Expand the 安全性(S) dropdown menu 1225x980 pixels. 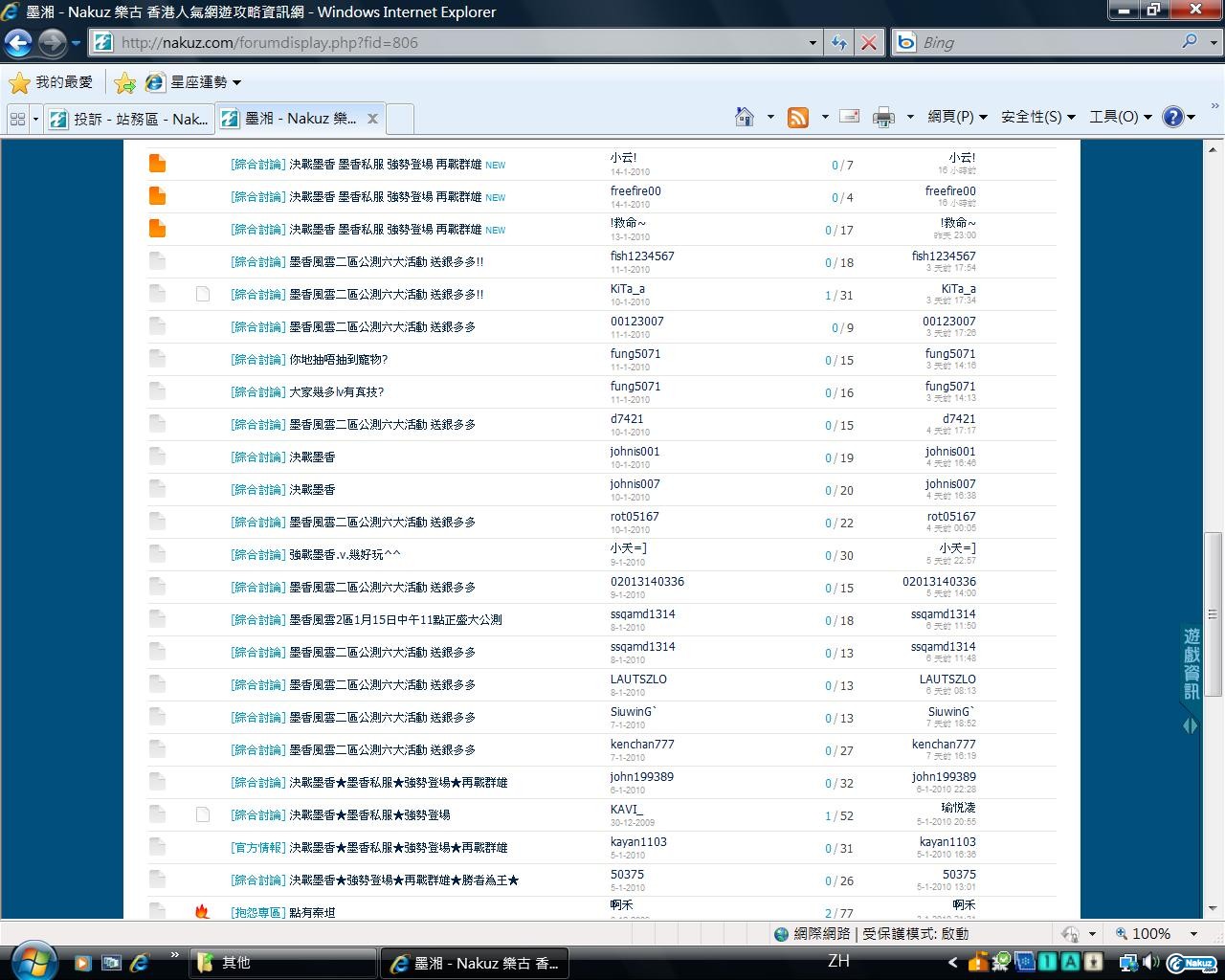1037,117
